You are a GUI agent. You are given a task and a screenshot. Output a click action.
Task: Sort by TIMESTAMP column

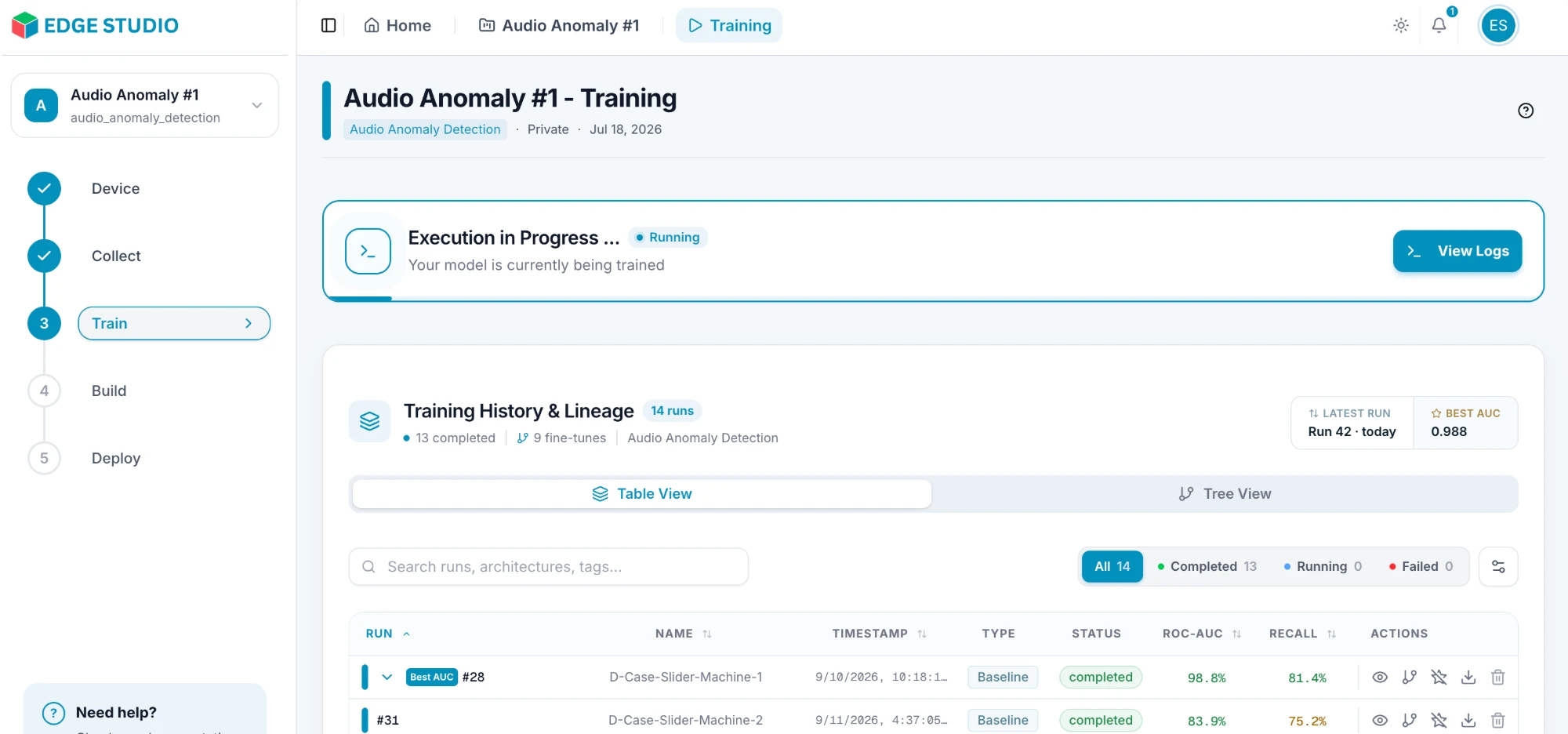click(879, 634)
